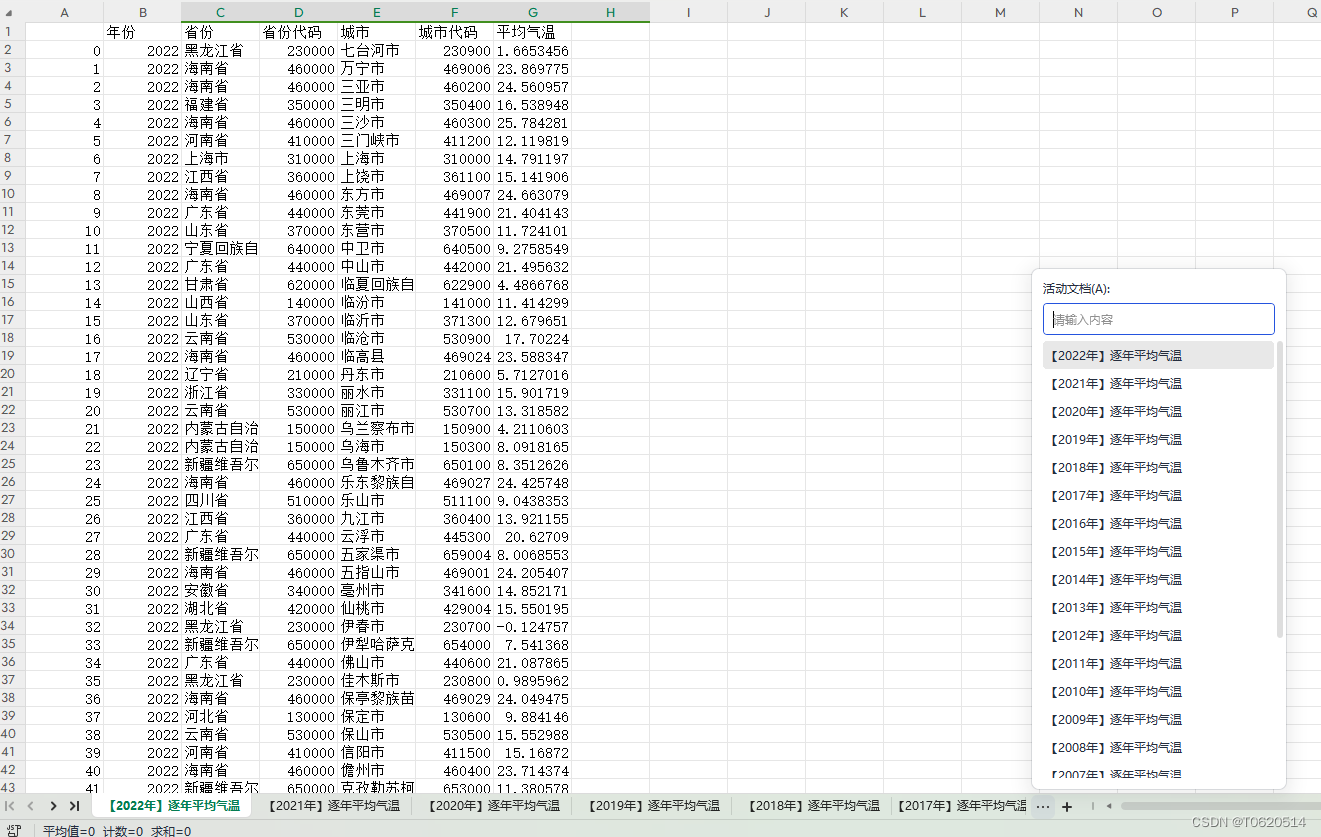Click the city code cell 310000

click(454, 158)
